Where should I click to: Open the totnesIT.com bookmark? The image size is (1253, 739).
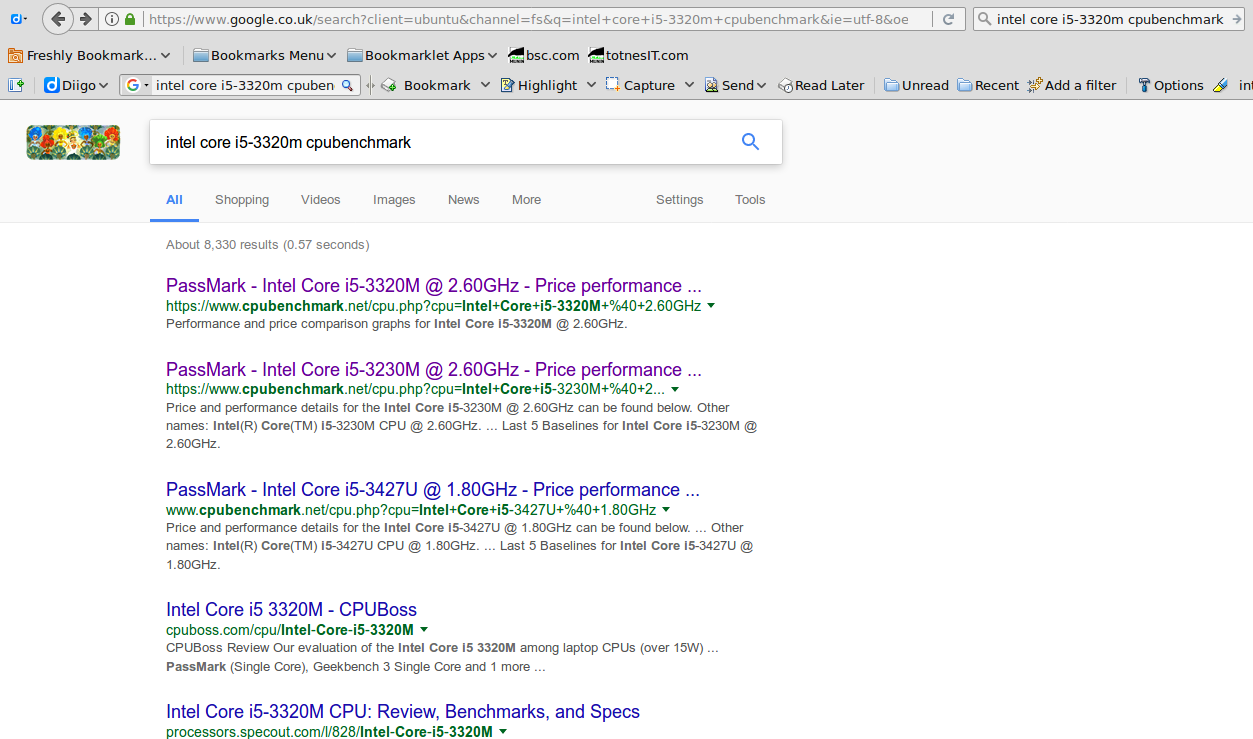[638, 55]
